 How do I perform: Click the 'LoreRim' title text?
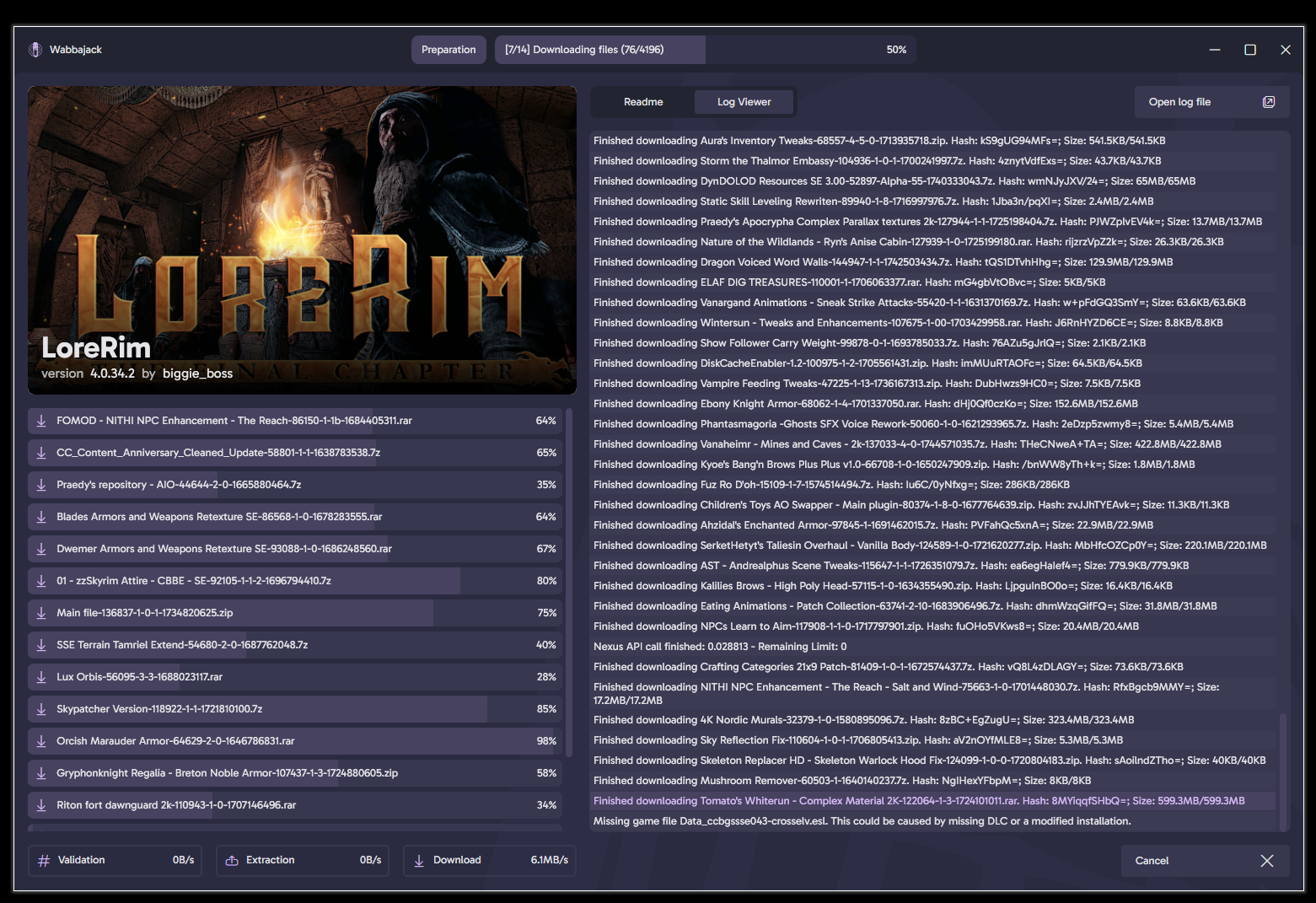coord(96,347)
